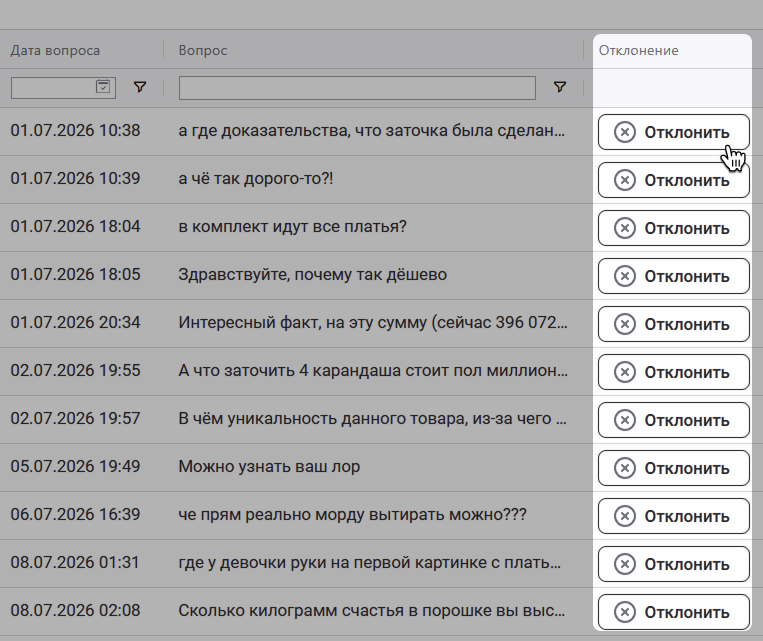
Task: Sort by Дата вопроса column header
Action: (55, 51)
